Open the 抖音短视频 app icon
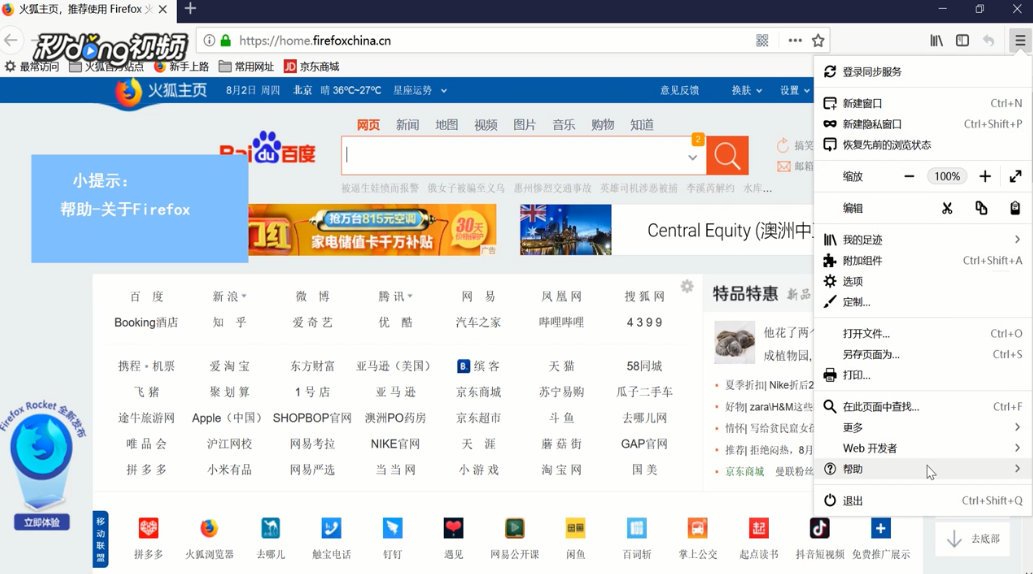 (x=820, y=529)
